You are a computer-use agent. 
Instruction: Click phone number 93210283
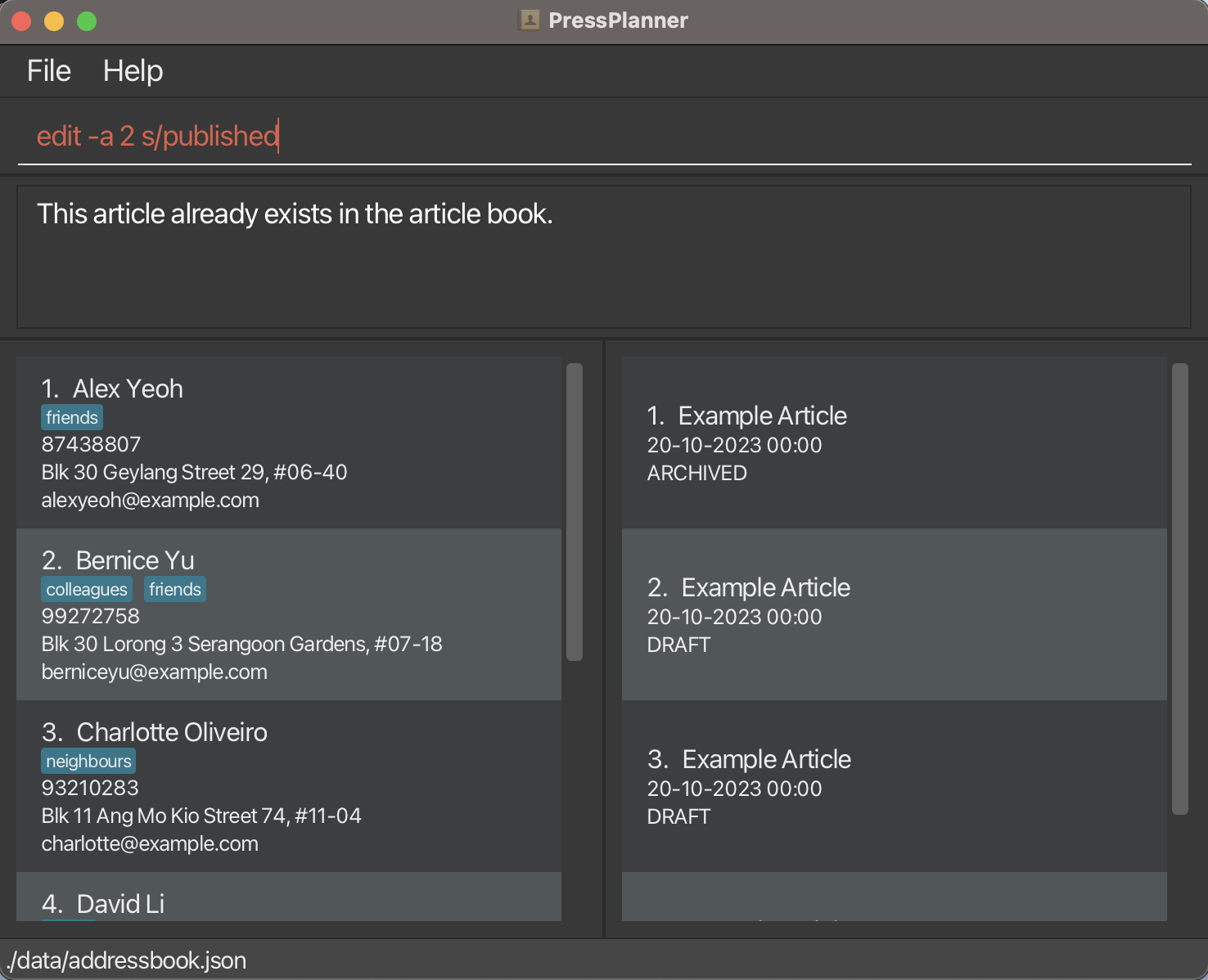(x=90, y=788)
